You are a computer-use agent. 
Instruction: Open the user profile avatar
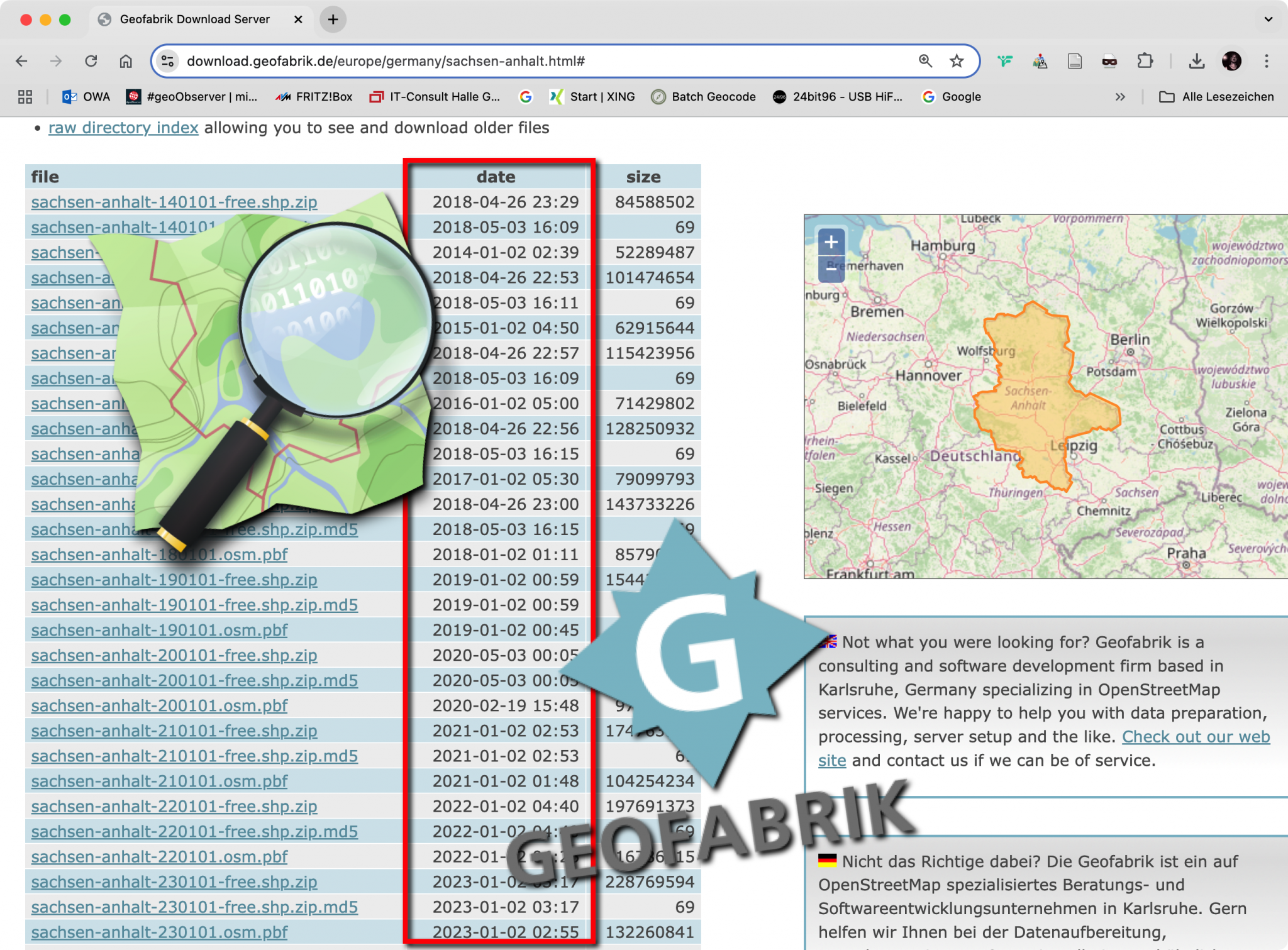pos(1231,61)
